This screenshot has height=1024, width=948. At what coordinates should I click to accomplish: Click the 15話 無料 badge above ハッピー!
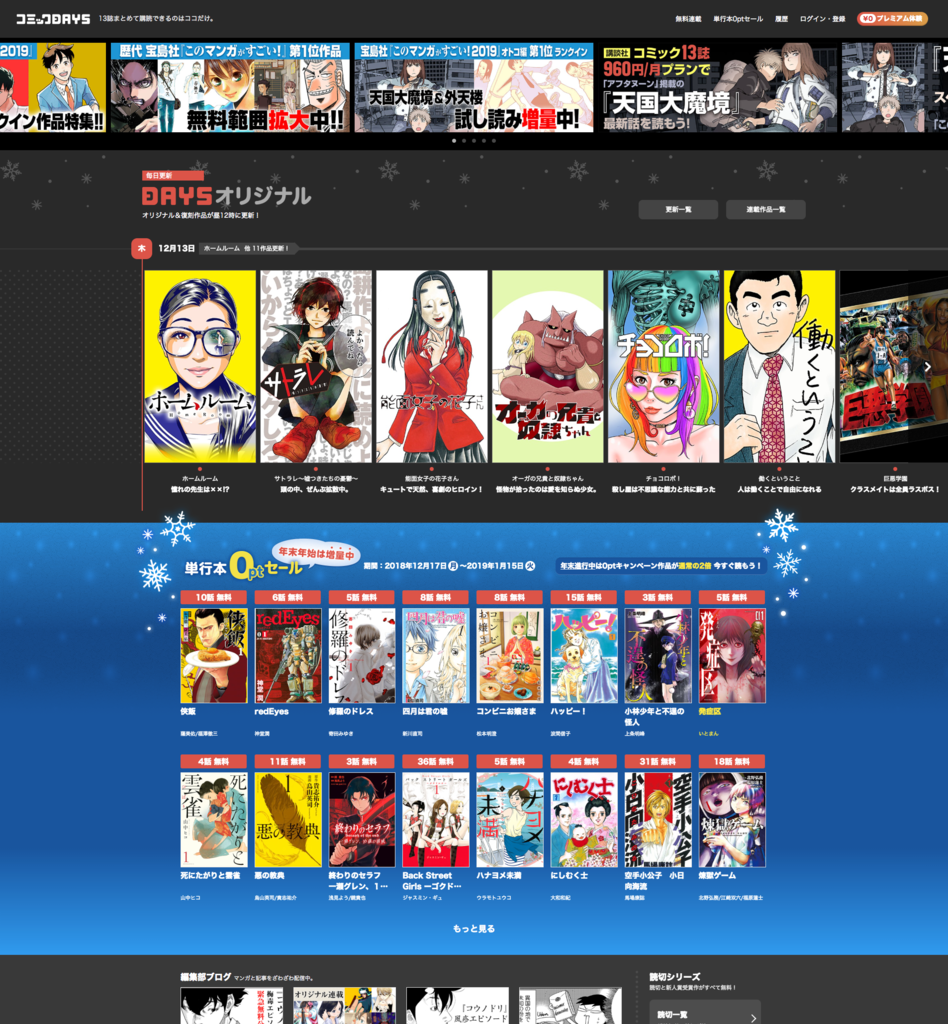584,597
